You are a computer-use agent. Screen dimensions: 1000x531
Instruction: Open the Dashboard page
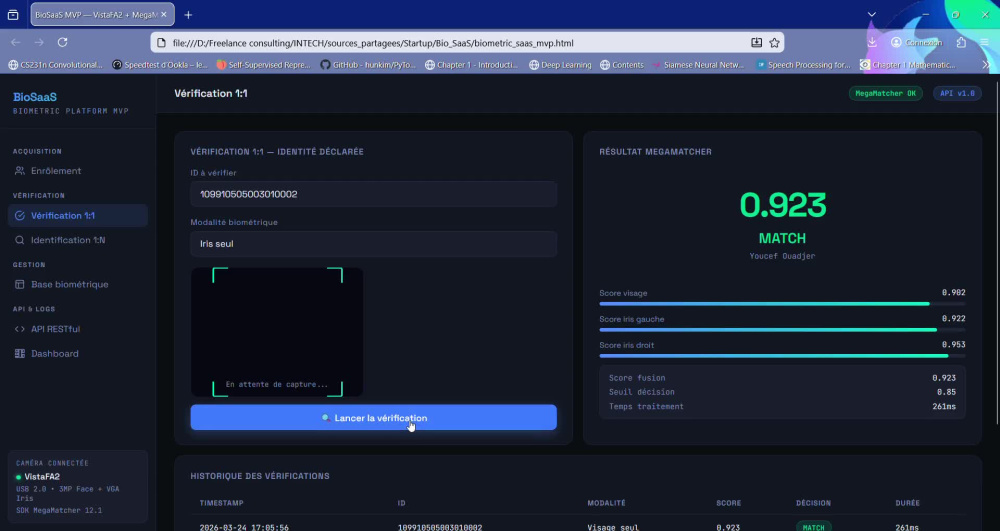(x=77, y=354)
